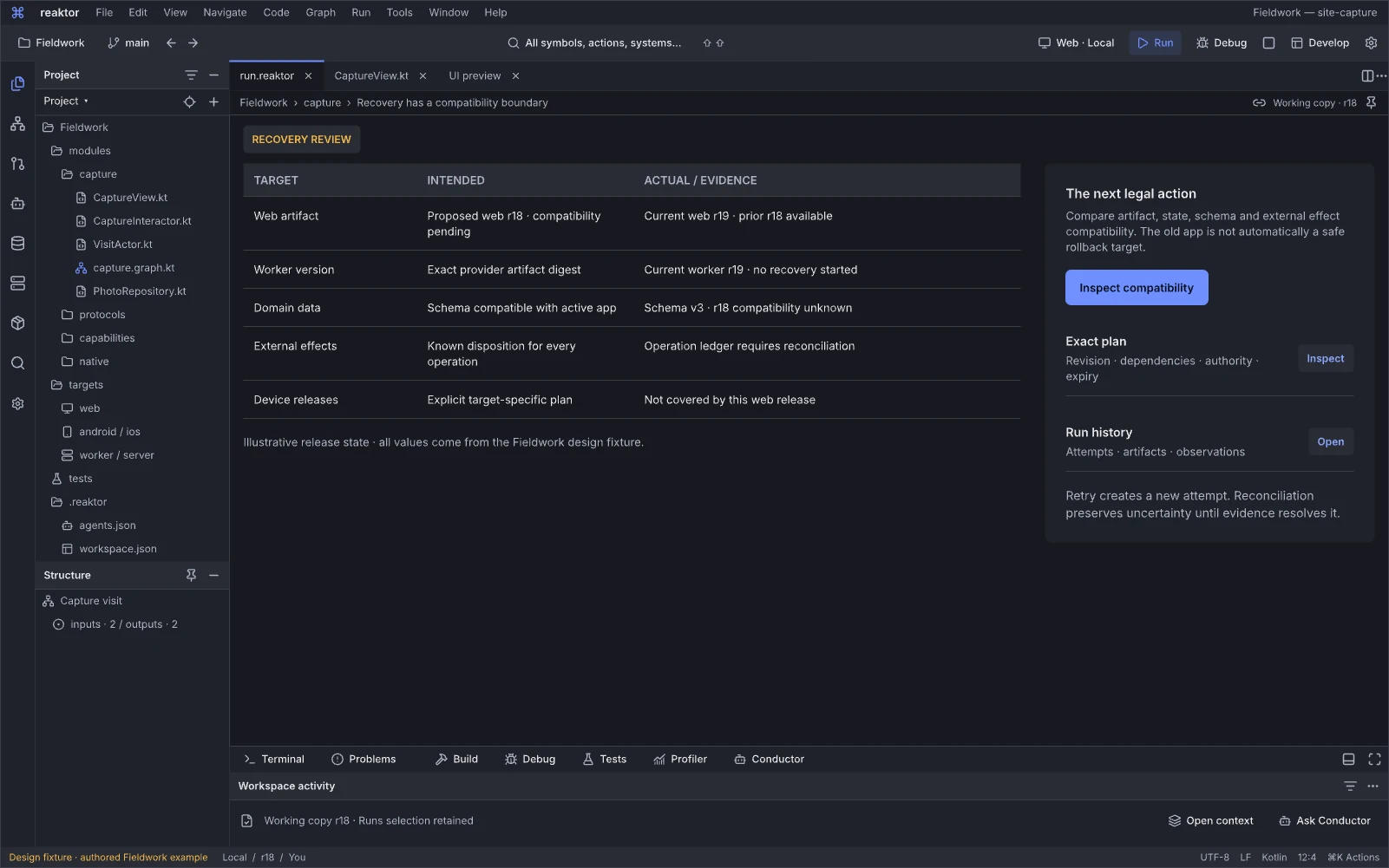
Task: Open the Project files sidebar icon
Action: pyautogui.click(x=17, y=84)
